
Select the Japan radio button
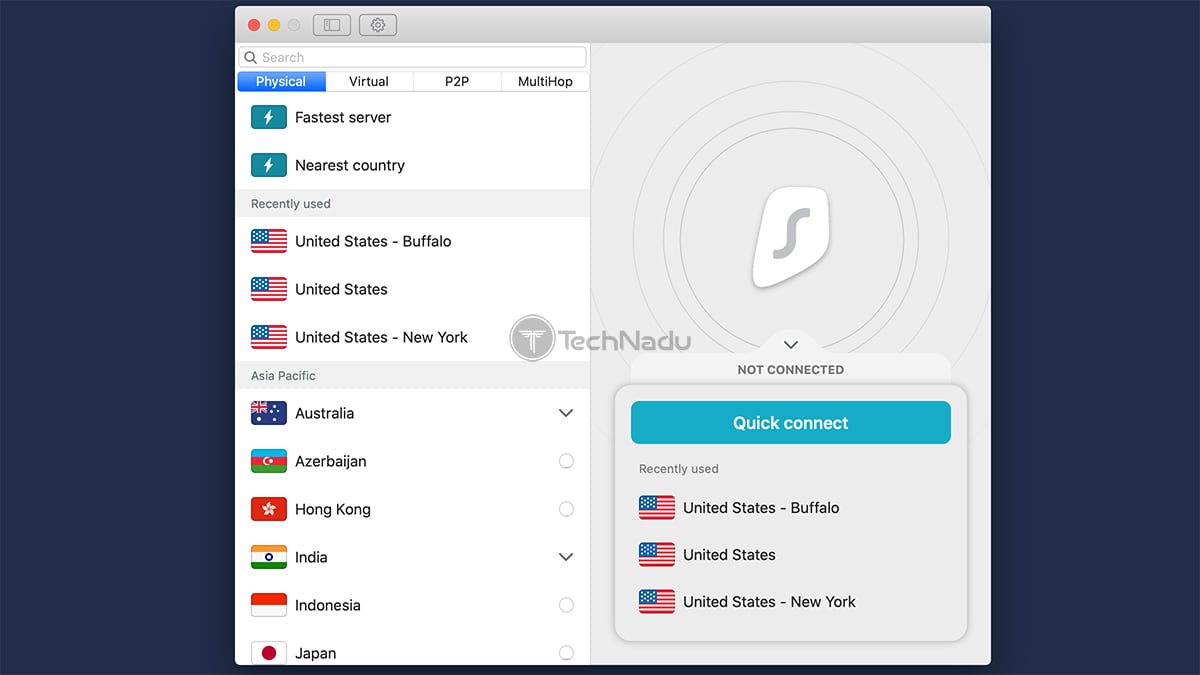click(x=566, y=653)
